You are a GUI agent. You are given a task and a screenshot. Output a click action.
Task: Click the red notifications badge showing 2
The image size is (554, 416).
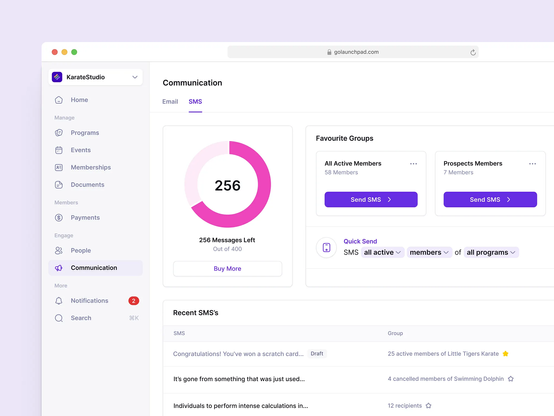(134, 301)
